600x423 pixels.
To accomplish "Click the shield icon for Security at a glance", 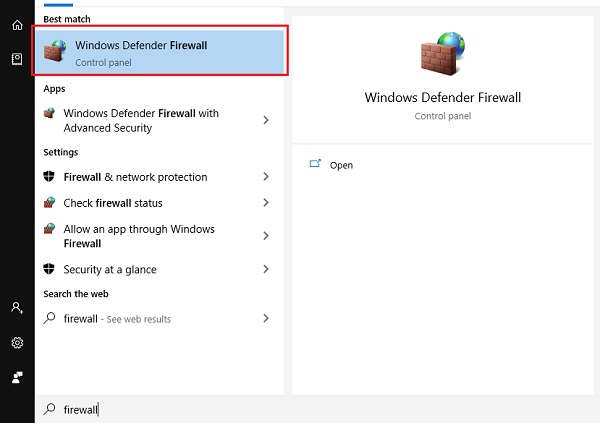I will pyautogui.click(x=50, y=270).
